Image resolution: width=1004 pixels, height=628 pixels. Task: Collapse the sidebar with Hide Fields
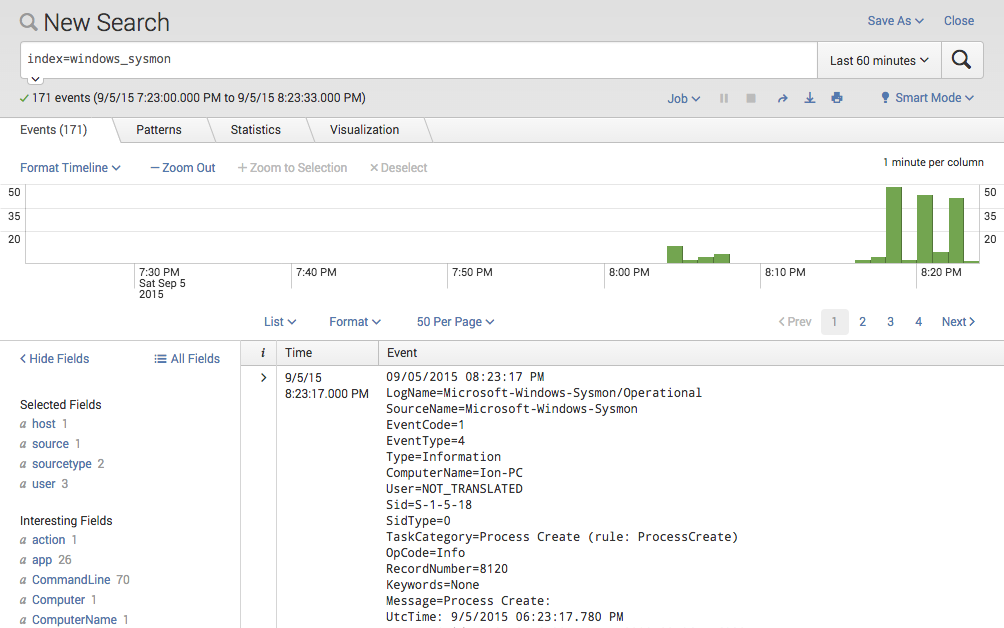(53, 358)
